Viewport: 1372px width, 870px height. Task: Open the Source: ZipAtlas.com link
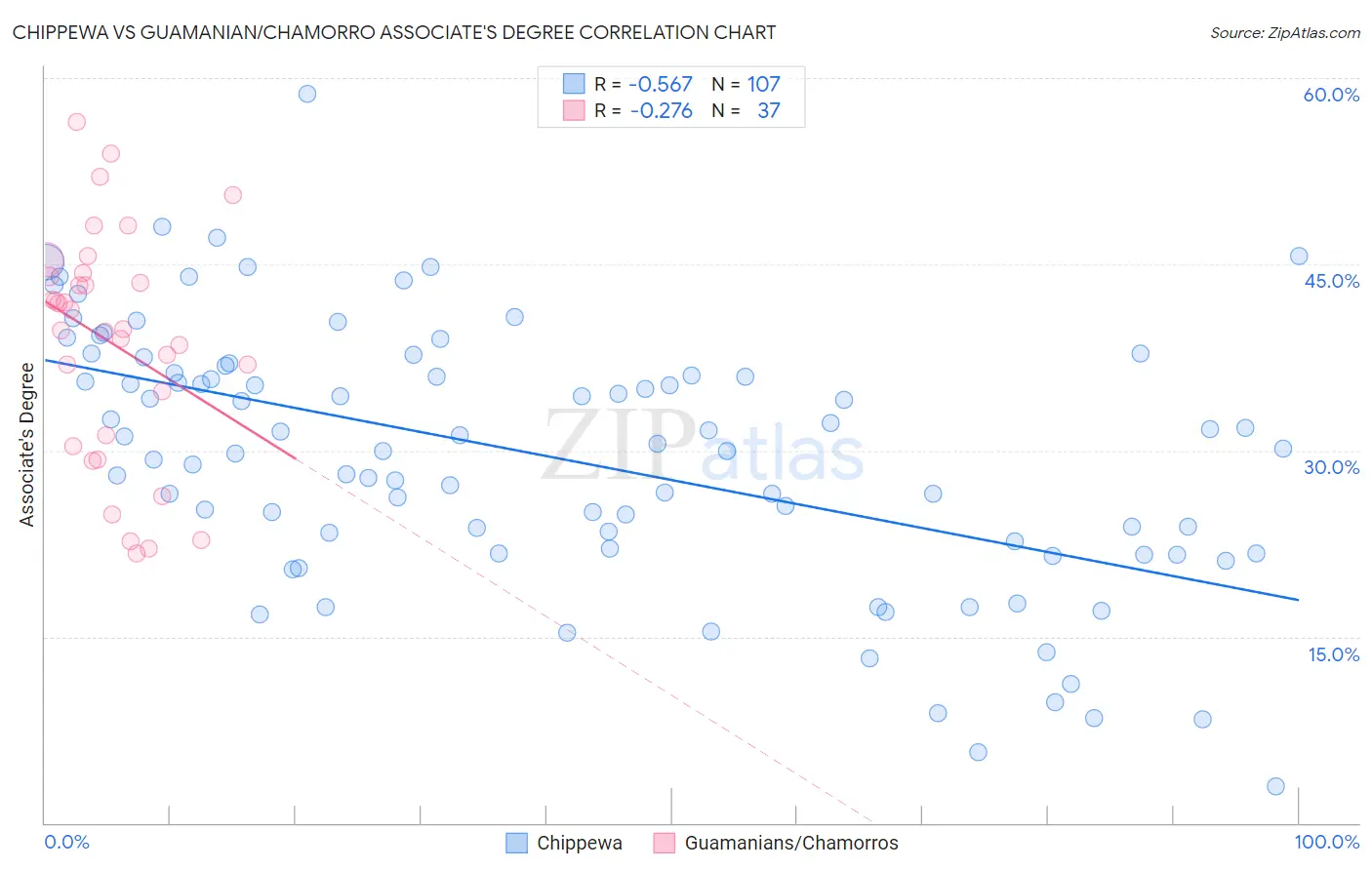(x=1285, y=32)
